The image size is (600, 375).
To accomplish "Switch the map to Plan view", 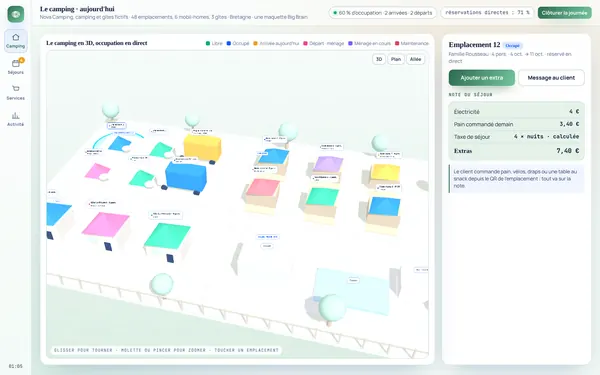I will (396, 59).
